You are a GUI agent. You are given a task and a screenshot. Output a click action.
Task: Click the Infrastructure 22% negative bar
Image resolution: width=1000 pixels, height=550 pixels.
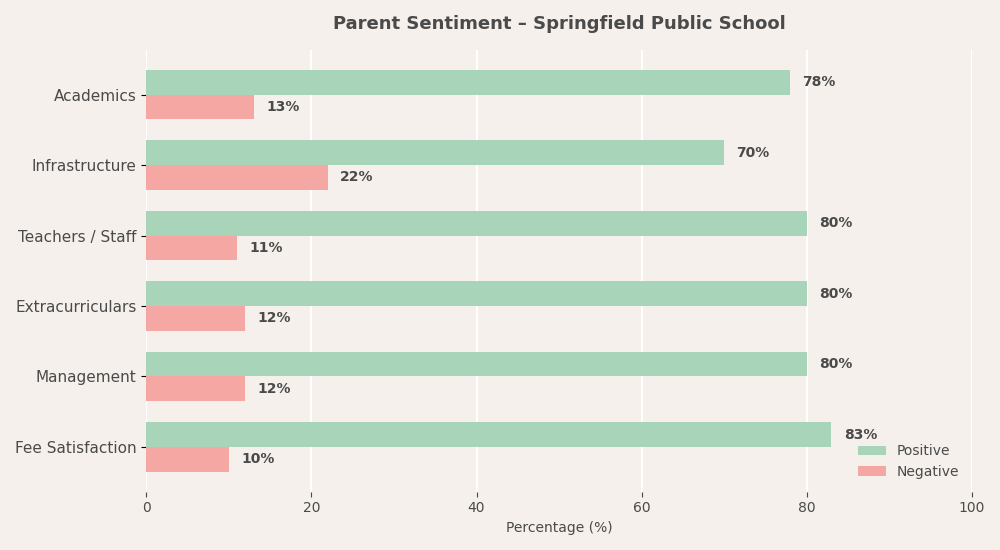pos(237,177)
